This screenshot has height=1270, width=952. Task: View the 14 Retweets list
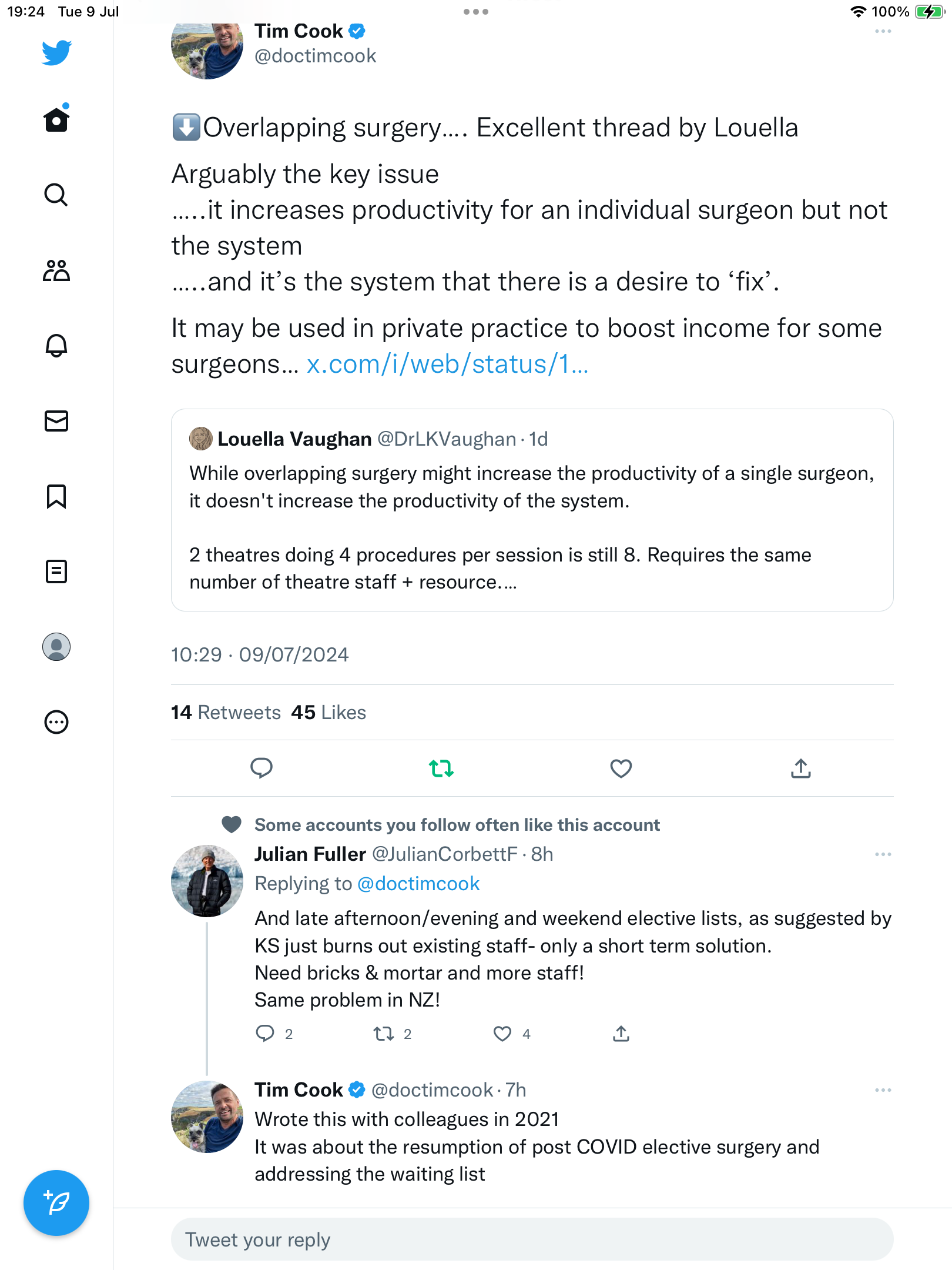pos(226,713)
